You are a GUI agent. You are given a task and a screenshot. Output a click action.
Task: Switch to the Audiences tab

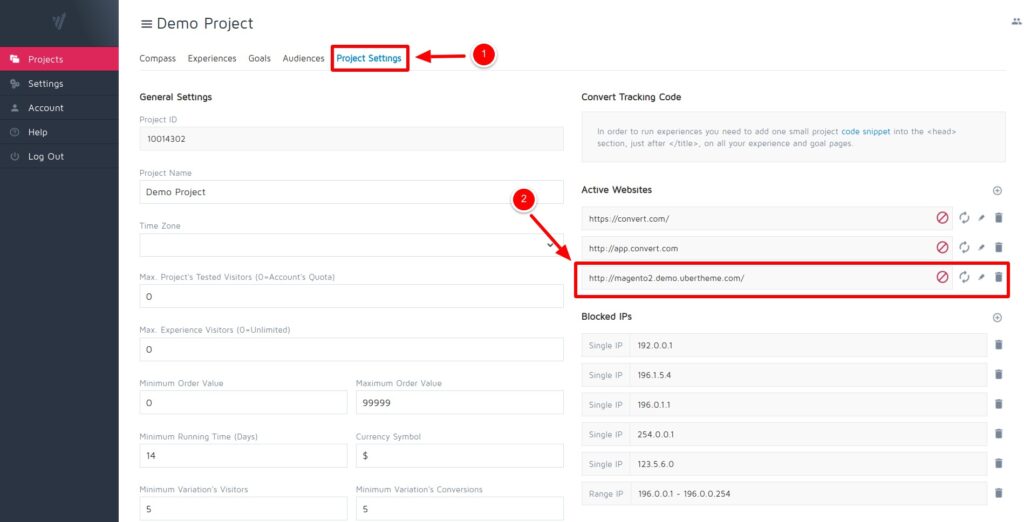pyautogui.click(x=304, y=58)
